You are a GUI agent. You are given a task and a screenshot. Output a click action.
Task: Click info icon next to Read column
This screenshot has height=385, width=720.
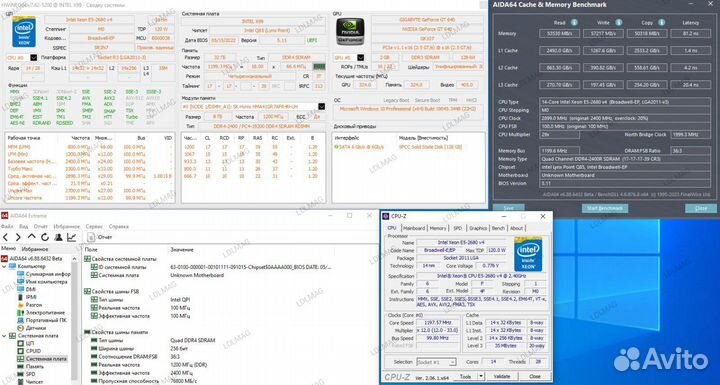coord(574,22)
